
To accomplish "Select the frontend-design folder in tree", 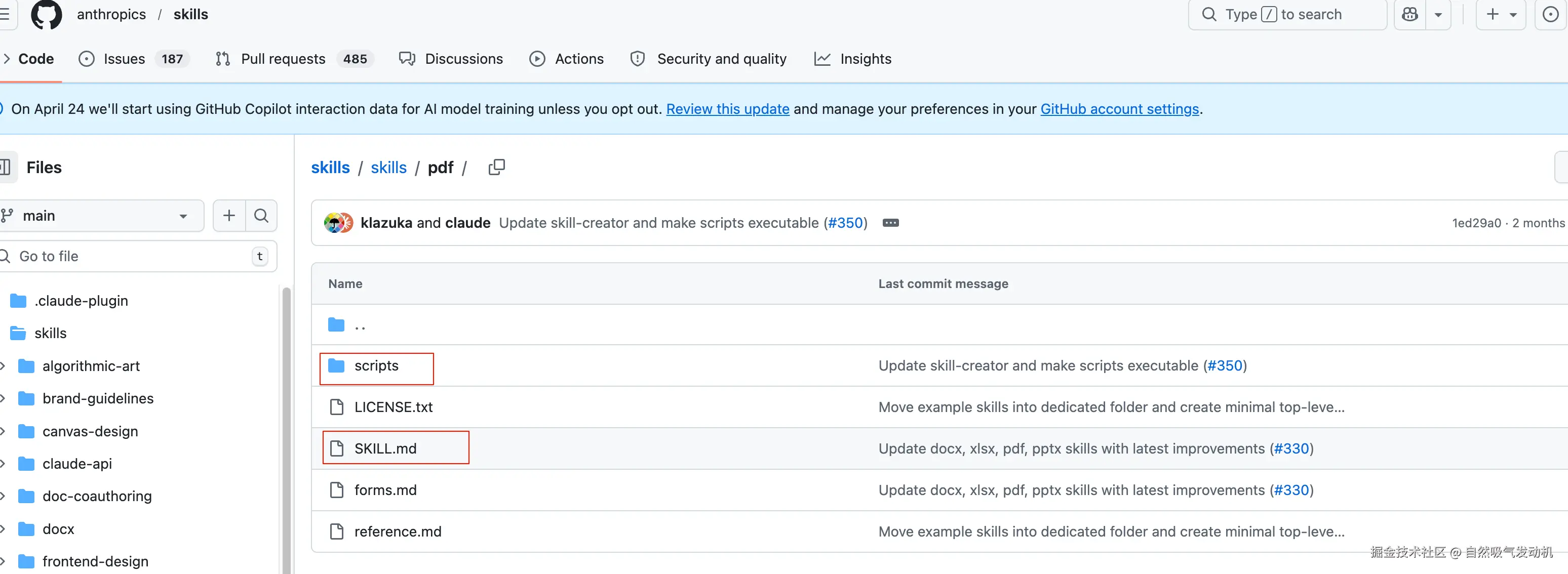I will [x=95, y=561].
